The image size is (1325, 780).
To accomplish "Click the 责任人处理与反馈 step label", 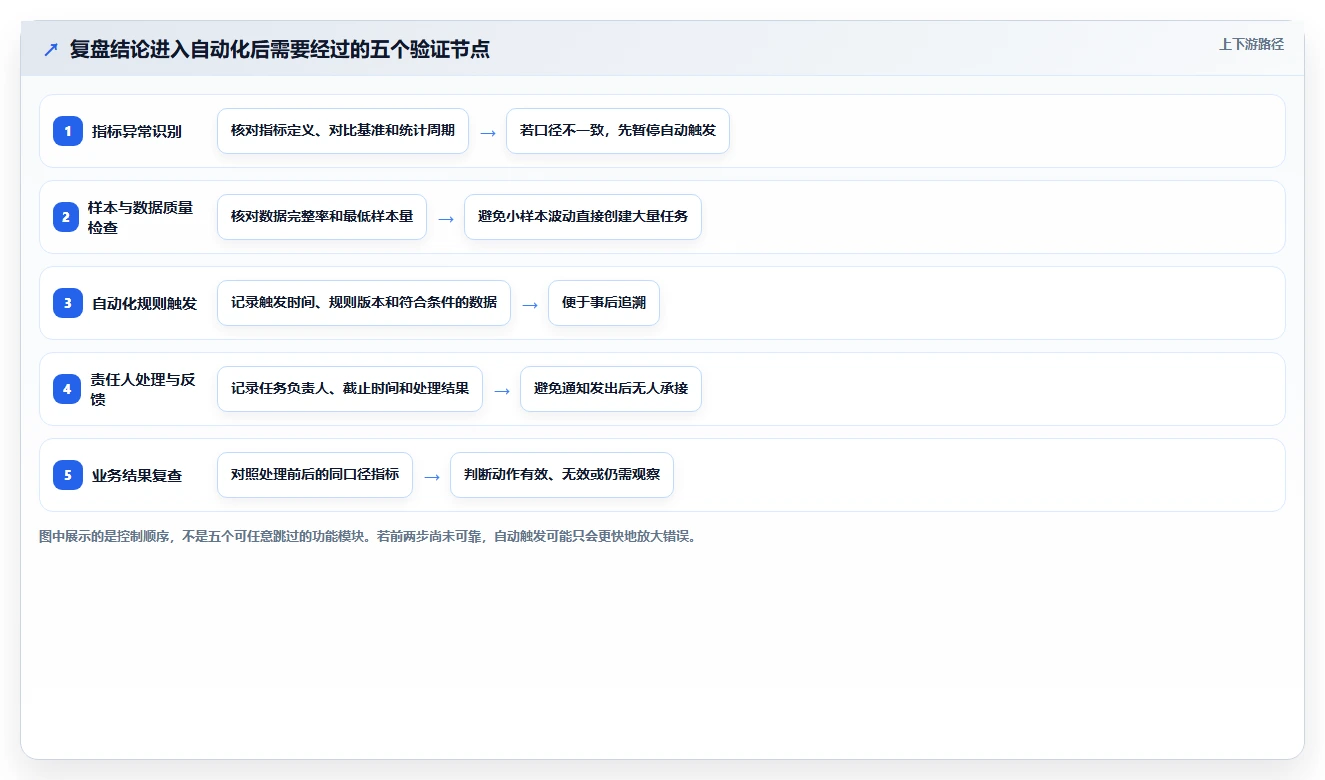I will click(x=143, y=389).
